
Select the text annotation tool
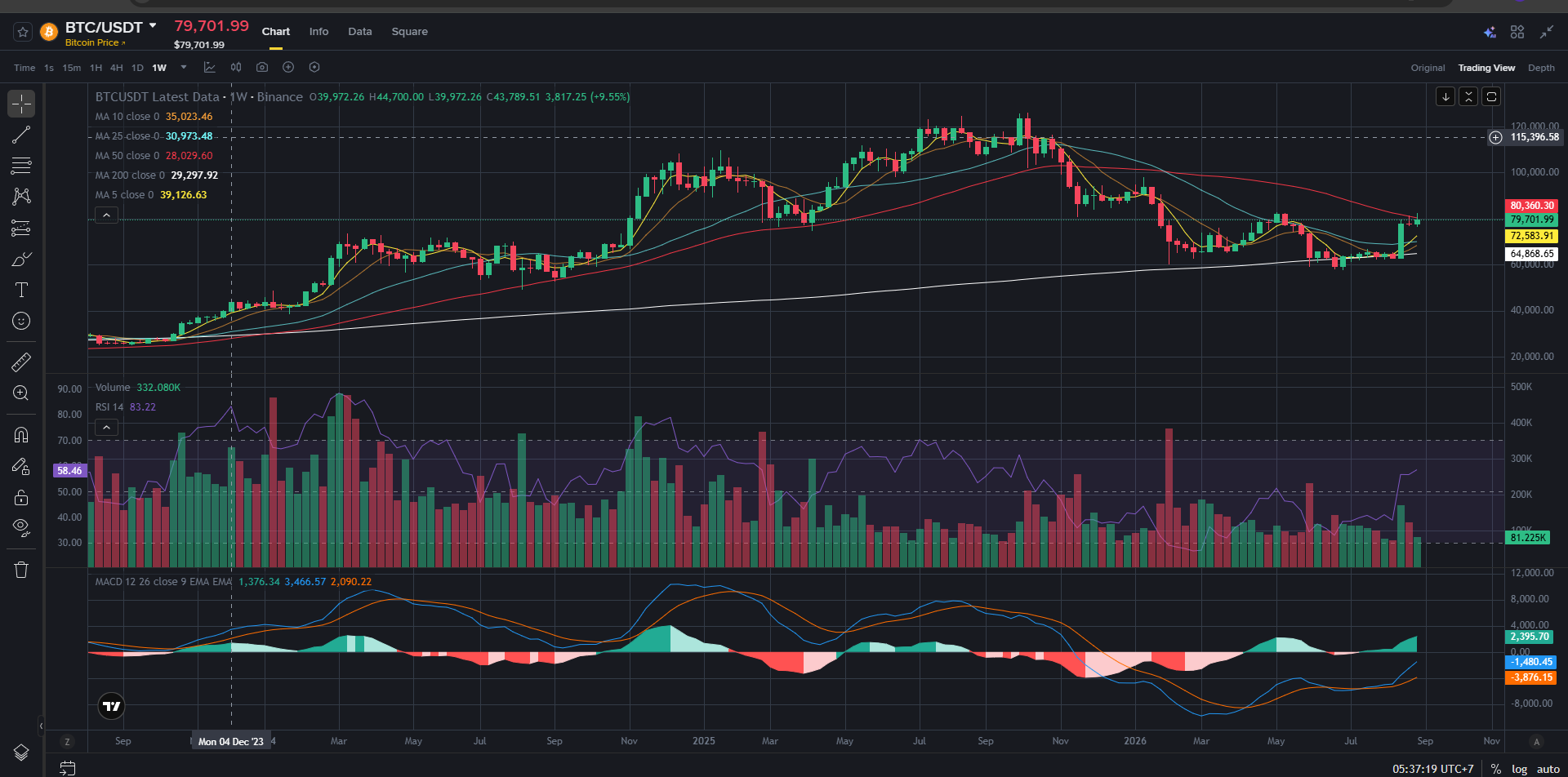click(21, 290)
